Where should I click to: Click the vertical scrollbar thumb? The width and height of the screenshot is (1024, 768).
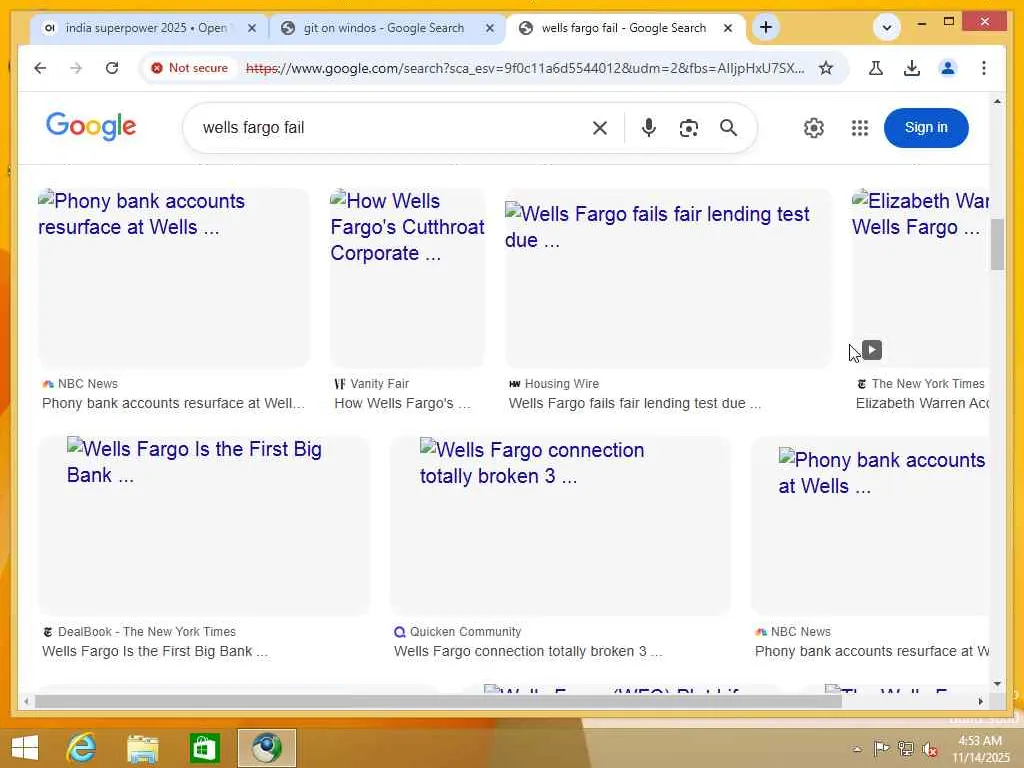[x=997, y=244]
